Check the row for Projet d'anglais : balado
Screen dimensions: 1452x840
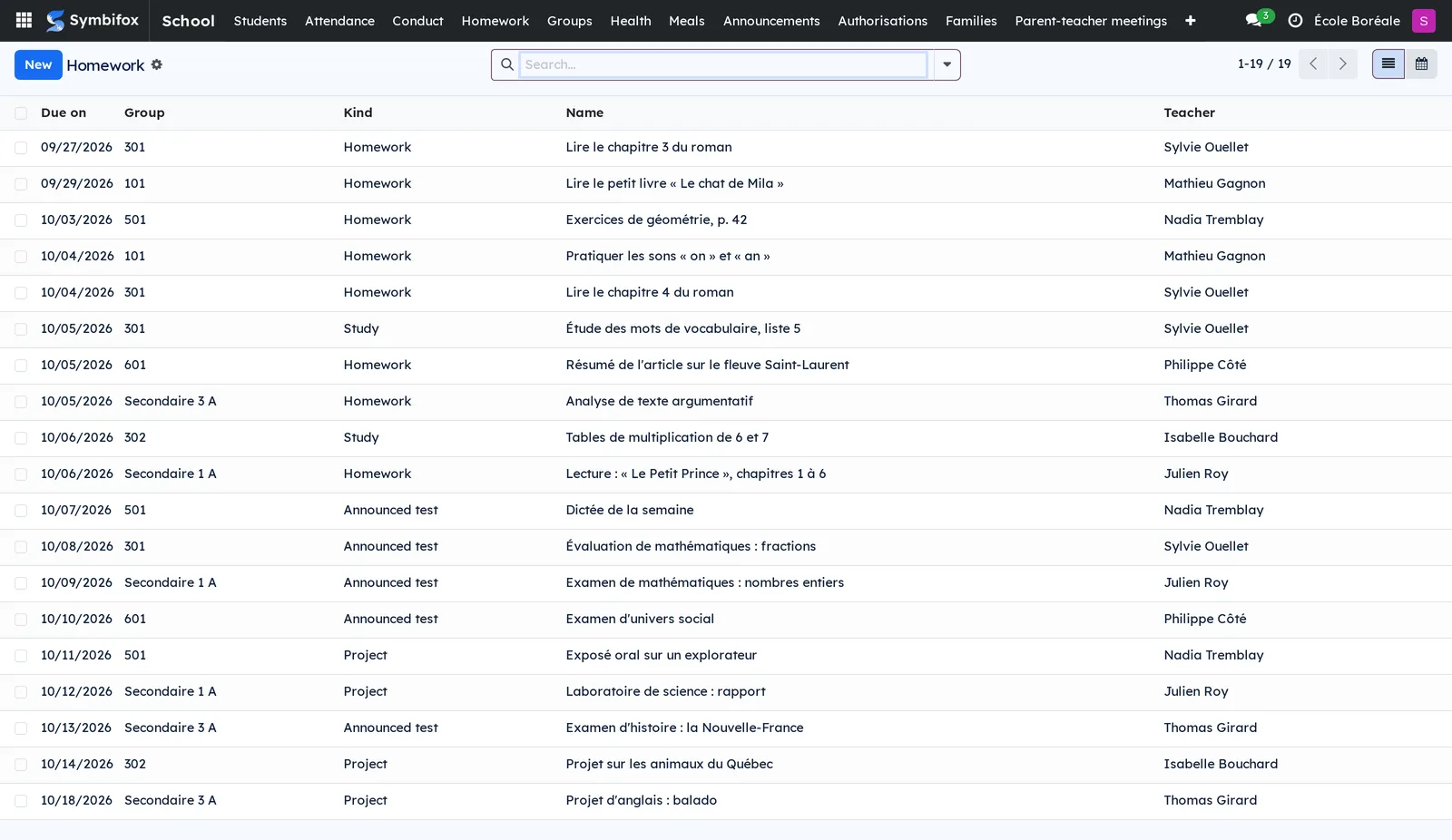(x=21, y=801)
